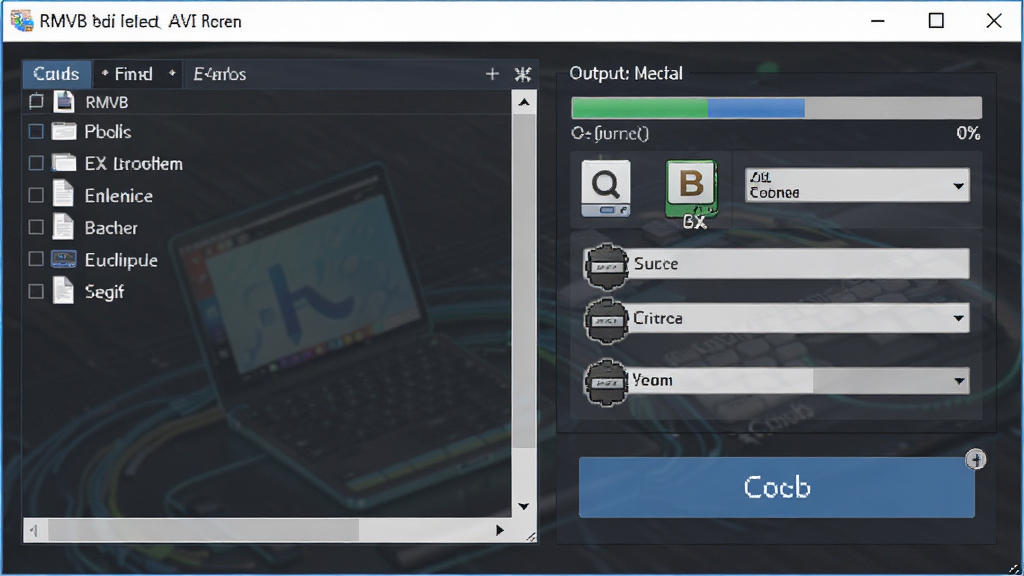The width and height of the screenshot is (1024, 576).
Task: Switch to the Cauds tab
Action: (56, 74)
